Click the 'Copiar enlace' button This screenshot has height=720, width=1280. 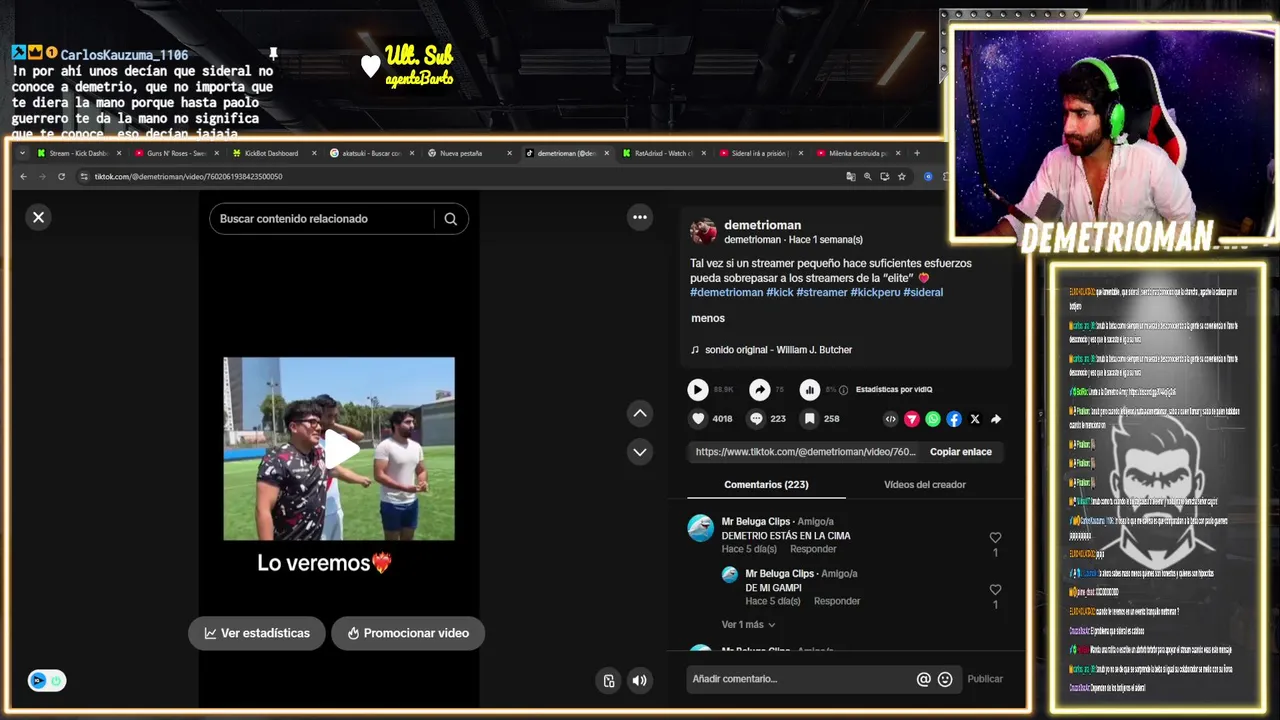(961, 452)
